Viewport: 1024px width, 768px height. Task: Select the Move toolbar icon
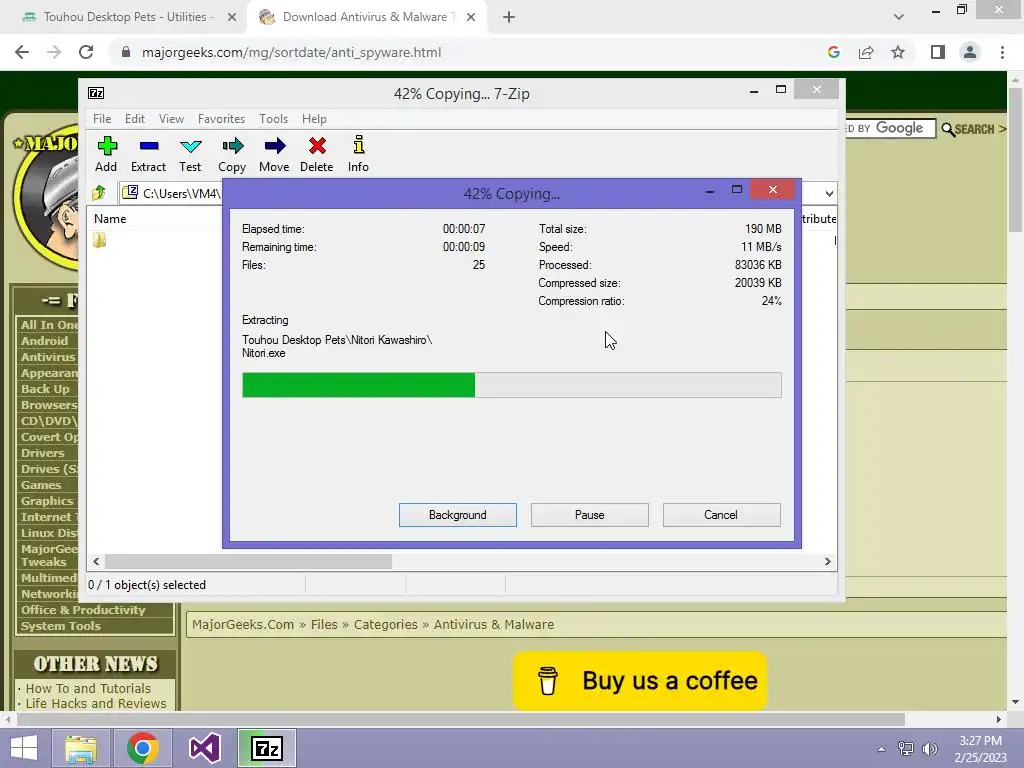click(x=274, y=154)
